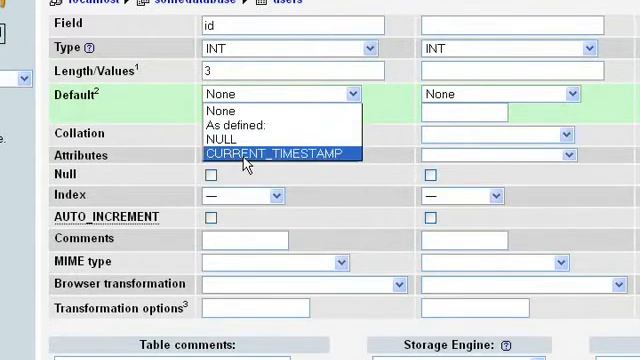
Task: Click the 'Collation' row label
Action: coord(80,133)
